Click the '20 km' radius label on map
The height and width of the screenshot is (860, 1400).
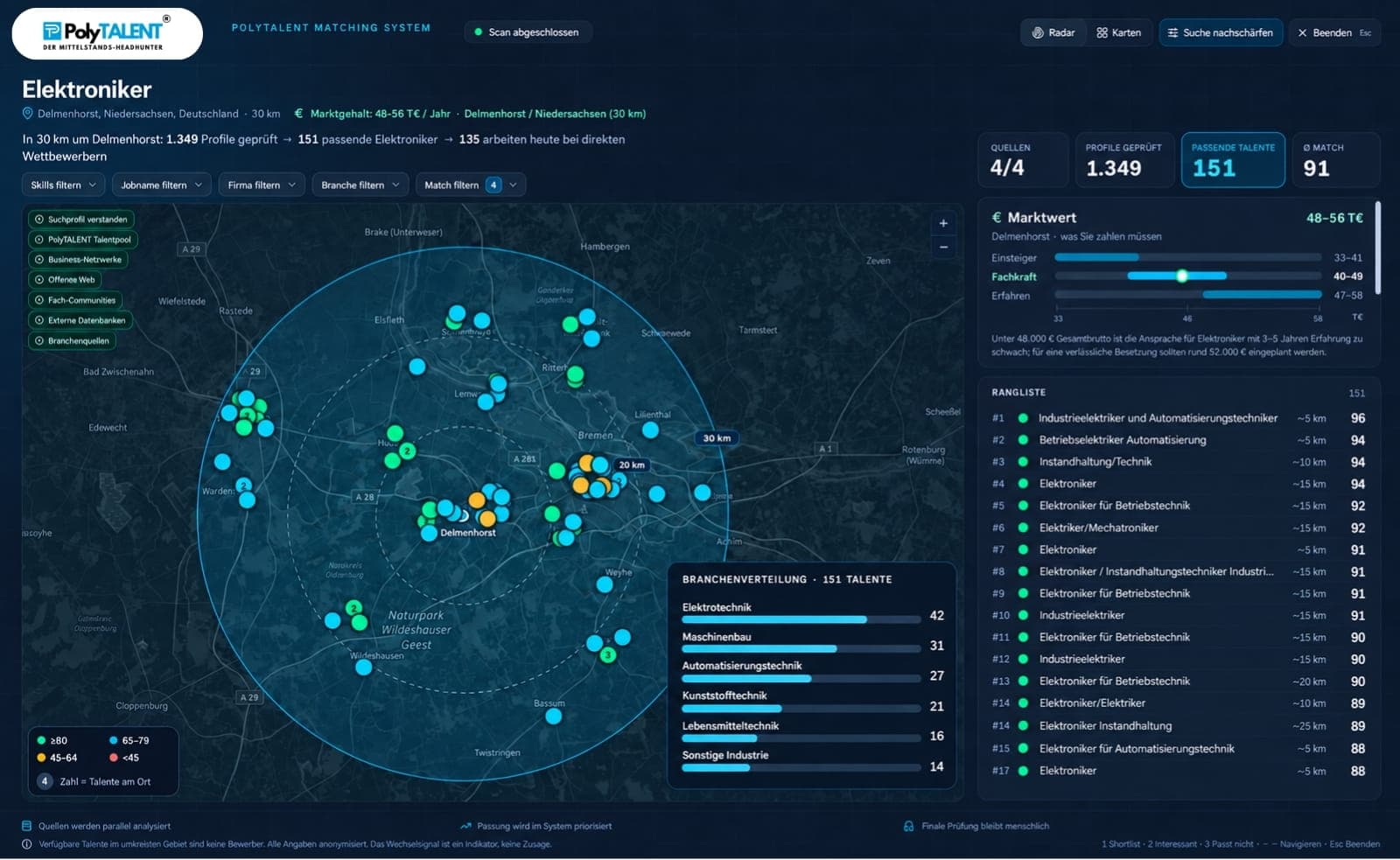point(631,465)
